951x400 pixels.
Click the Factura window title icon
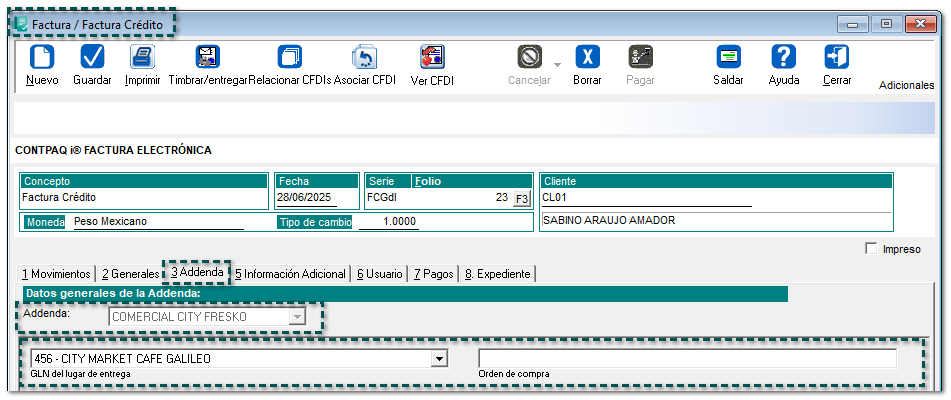(x=21, y=24)
